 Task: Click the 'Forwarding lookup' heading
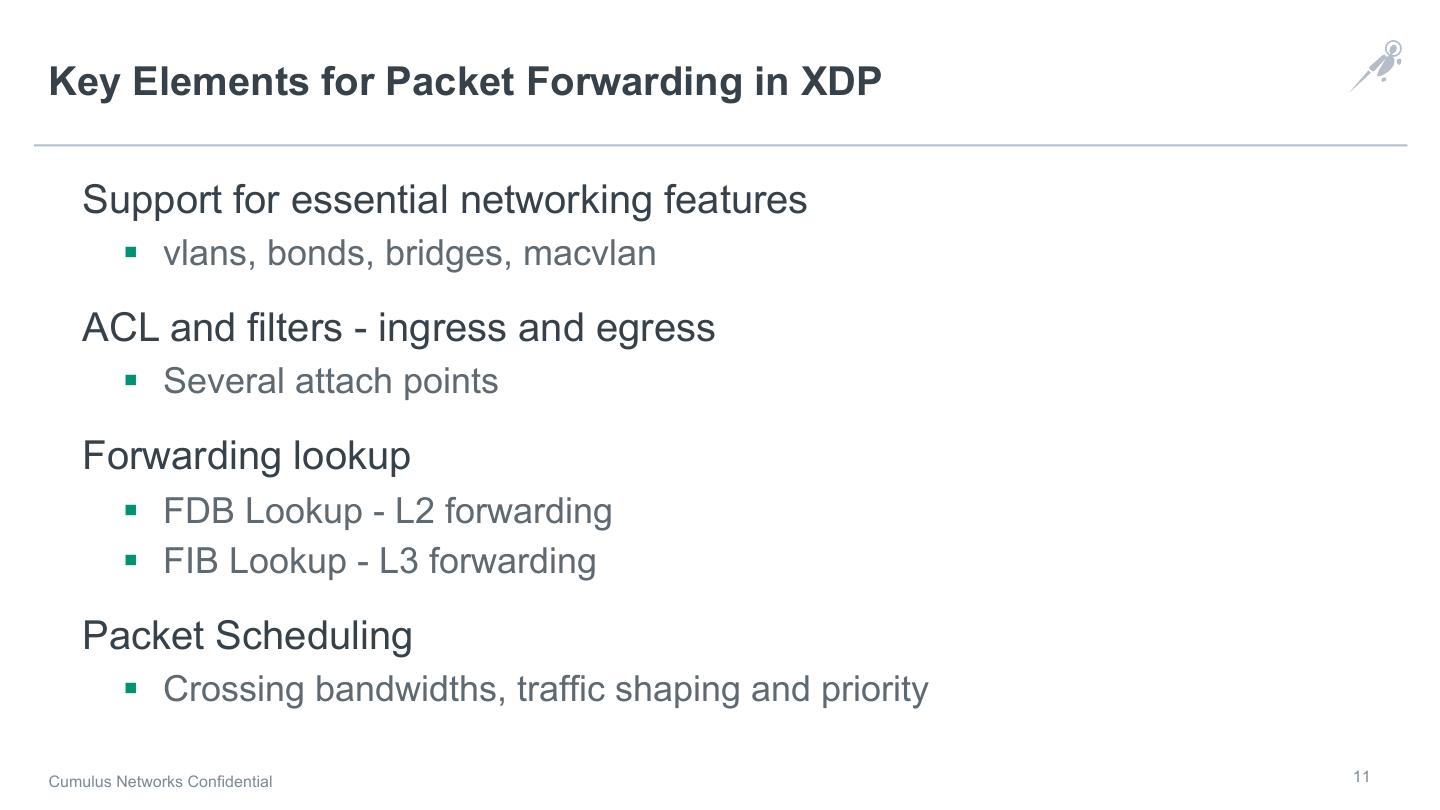coord(246,455)
